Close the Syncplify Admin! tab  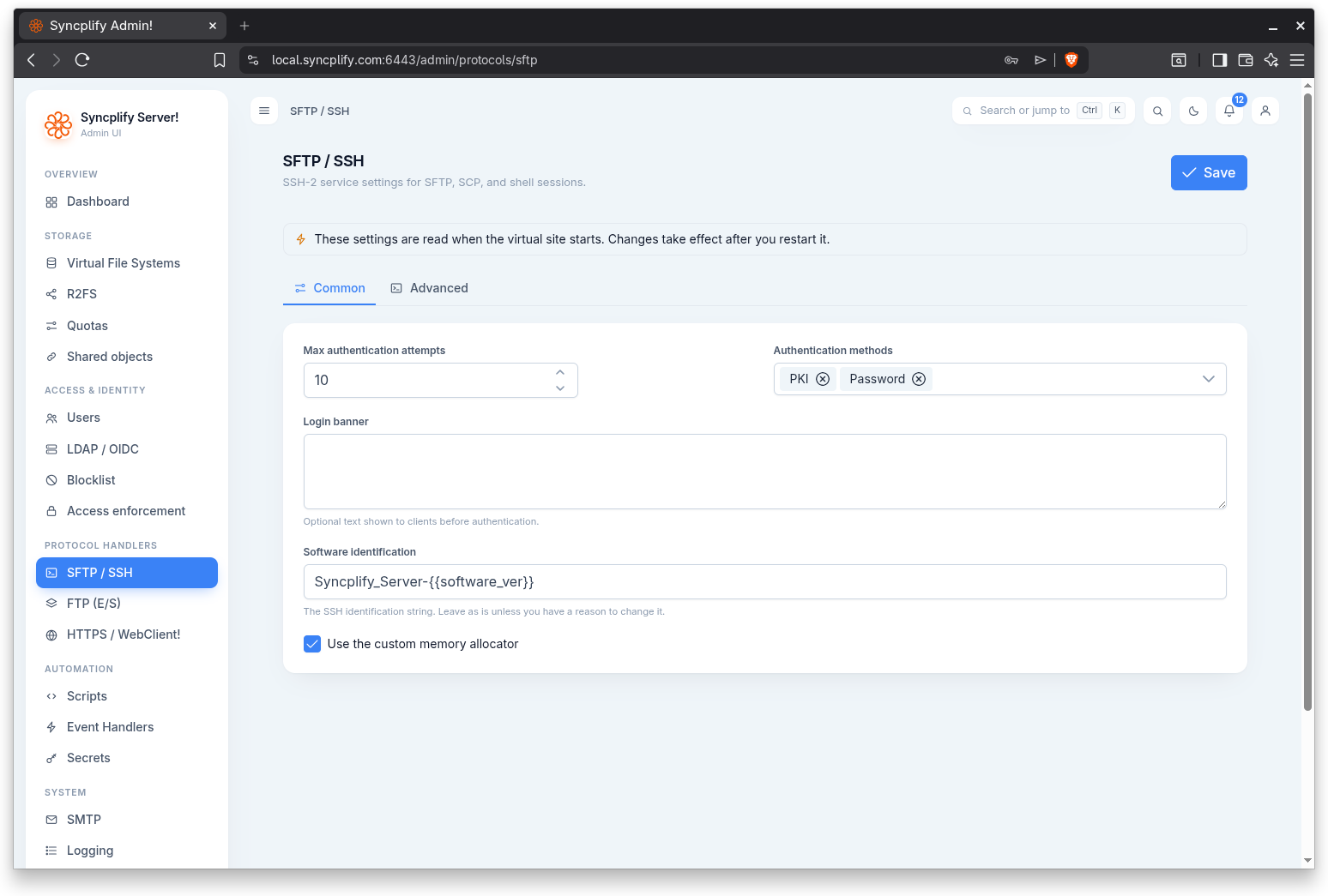213,26
